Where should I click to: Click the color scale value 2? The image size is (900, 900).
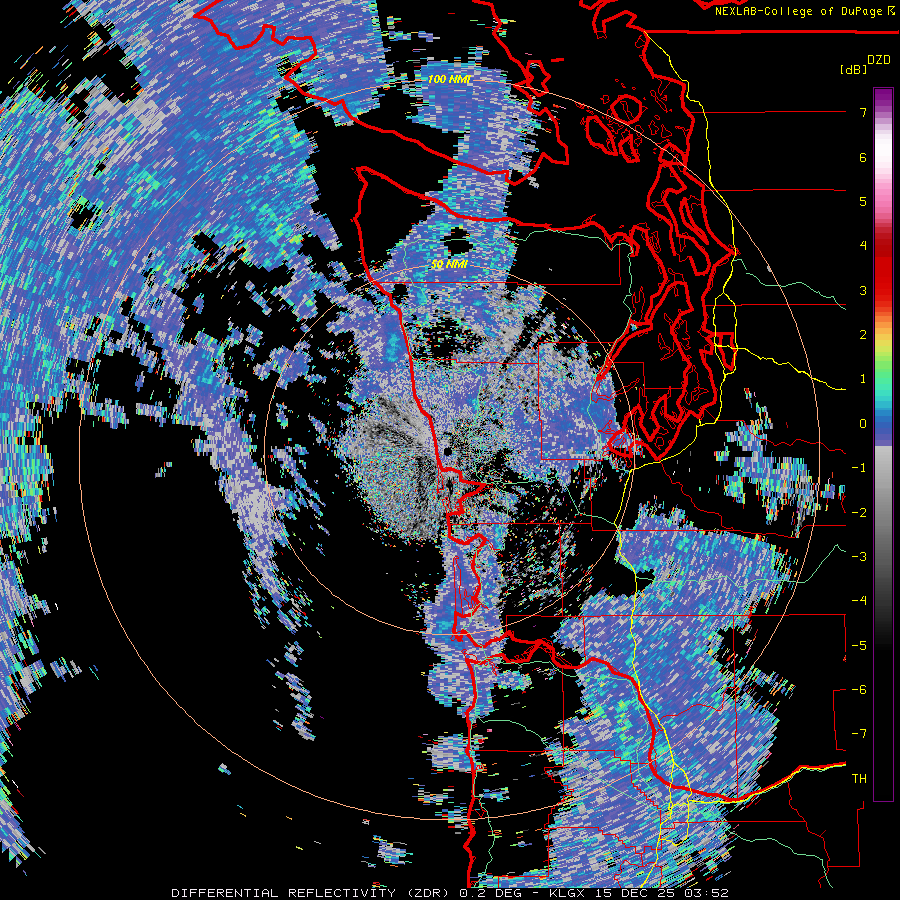tap(863, 335)
